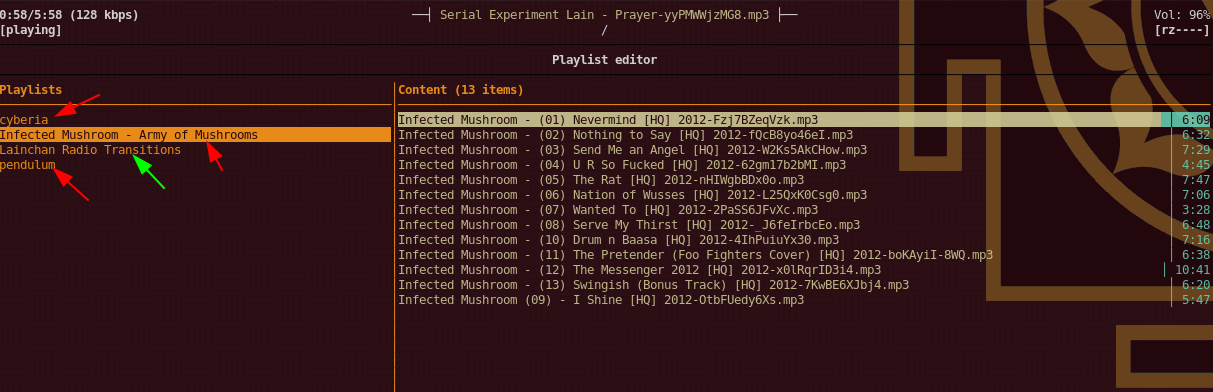Select track (07) Wanted To
The image size is (1213, 392).
[x=608, y=210]
